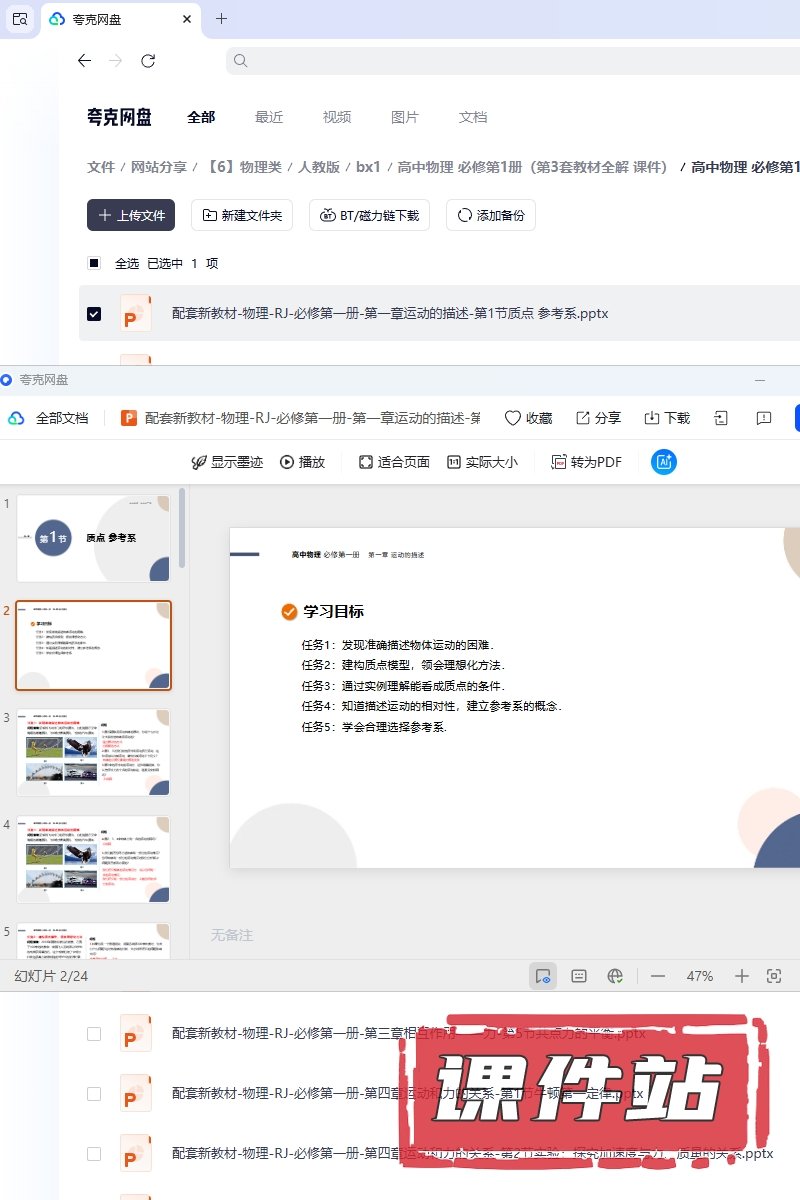Switch to the 视频 tab

337,117
